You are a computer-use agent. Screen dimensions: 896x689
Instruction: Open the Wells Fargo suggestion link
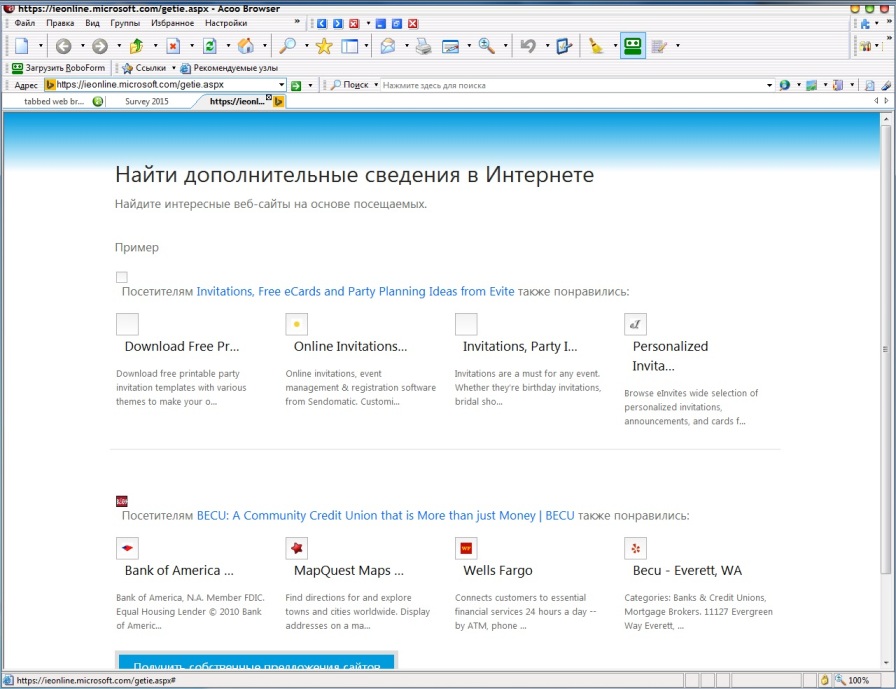498,570
